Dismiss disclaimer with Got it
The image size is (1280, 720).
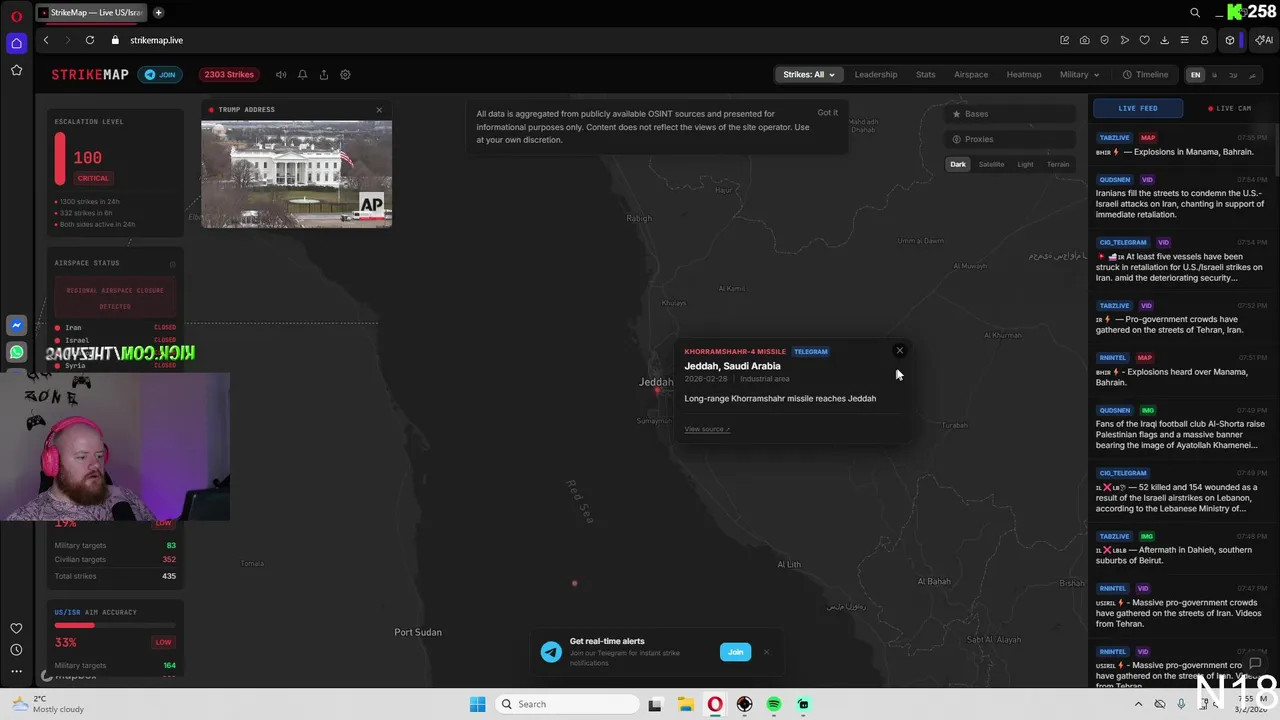click(828, 113)
